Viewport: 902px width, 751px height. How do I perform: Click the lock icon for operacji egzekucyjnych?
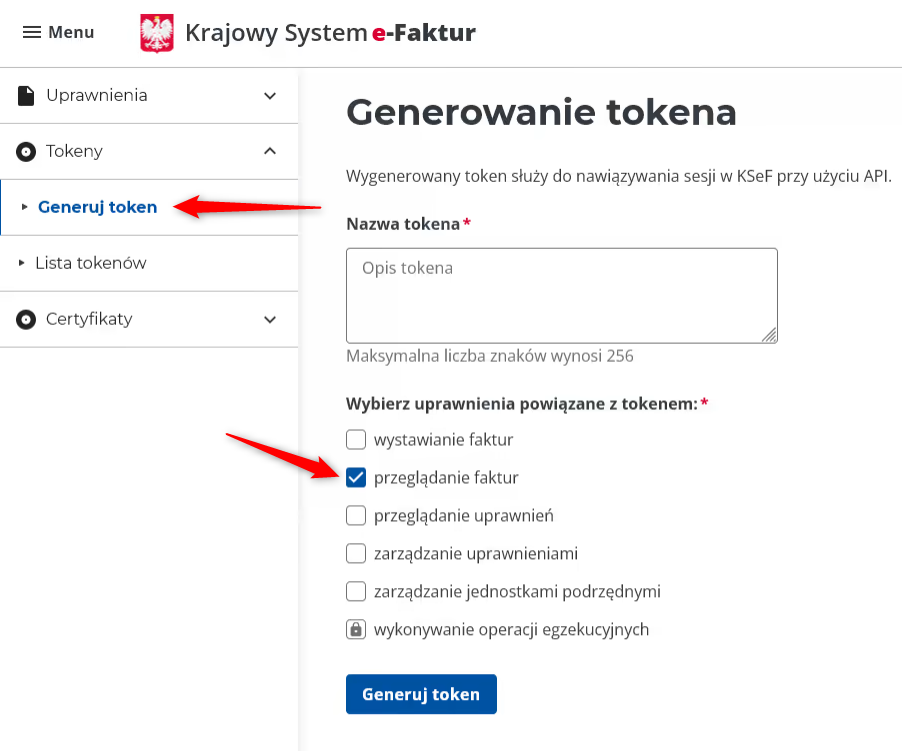pos(356,630)
